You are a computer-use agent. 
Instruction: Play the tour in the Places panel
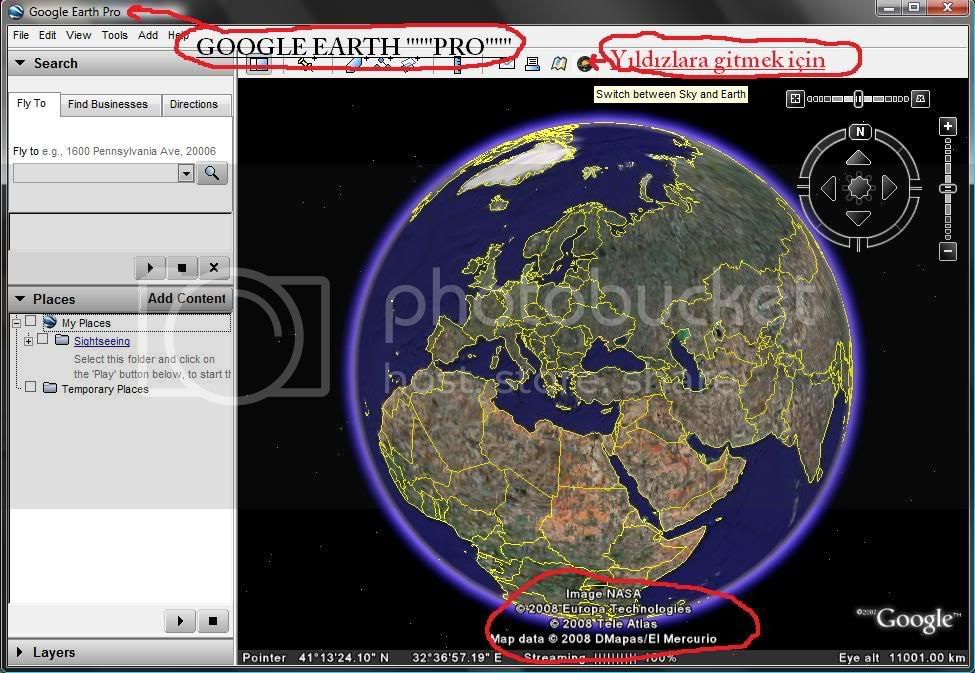click(x=180, y=621)
